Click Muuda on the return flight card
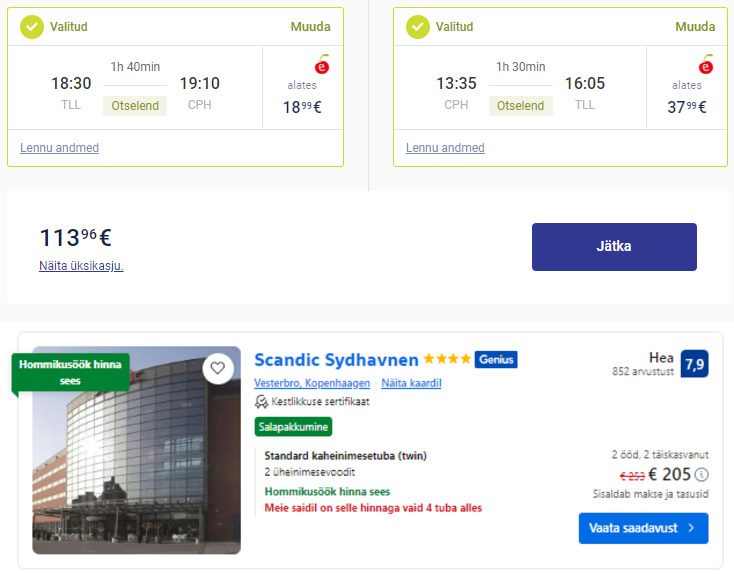The image size is (734, 574). pos(695,27)
